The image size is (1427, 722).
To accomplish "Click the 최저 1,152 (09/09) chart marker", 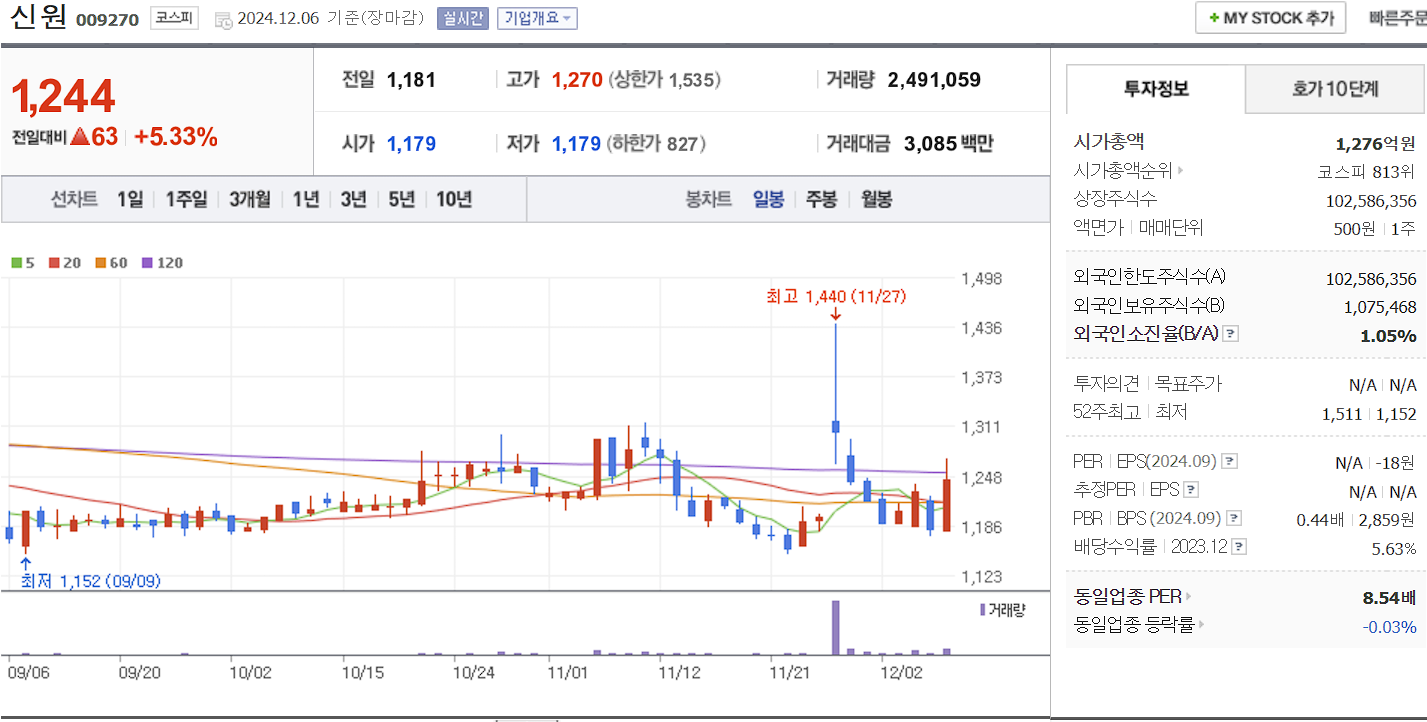I will pos(91,581).
